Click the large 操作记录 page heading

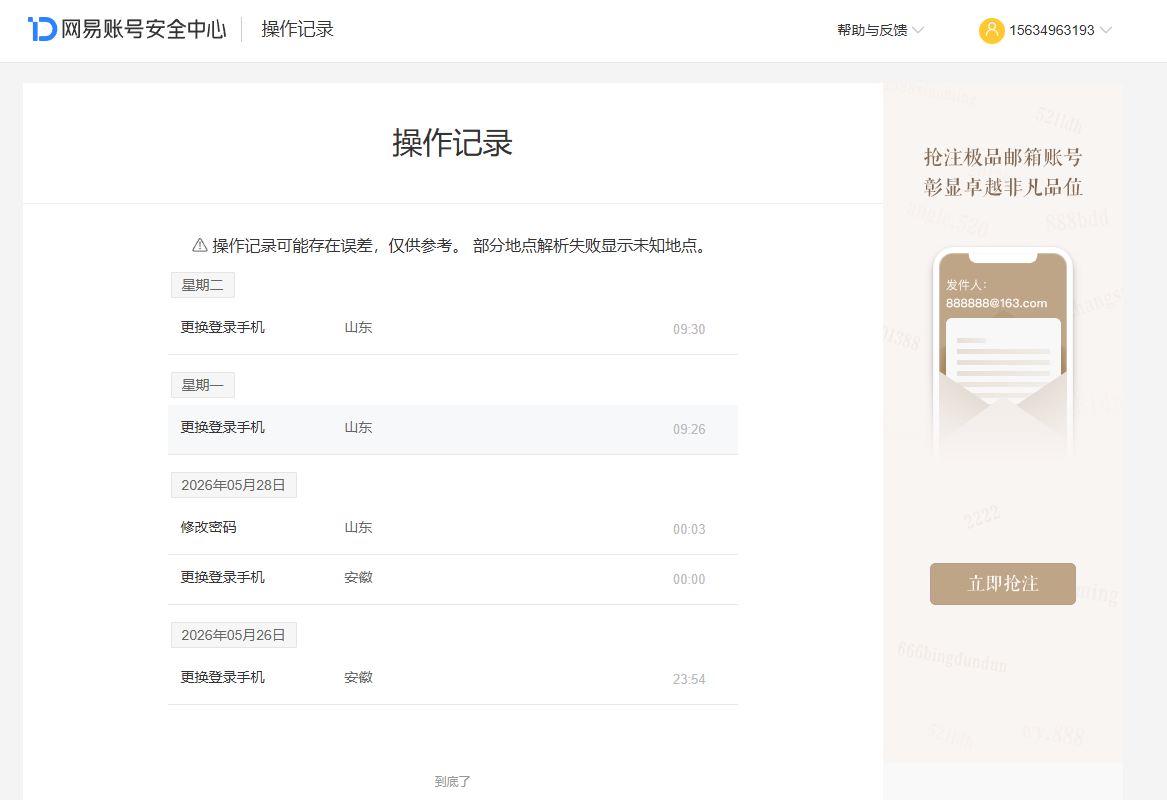(x=453, y=143)
